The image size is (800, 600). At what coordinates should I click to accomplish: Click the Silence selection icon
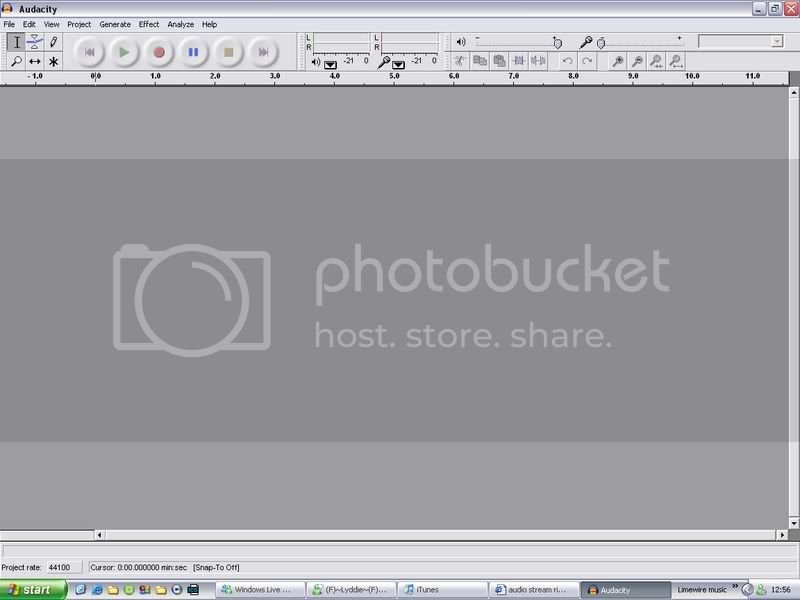click(x=538, y=61)
